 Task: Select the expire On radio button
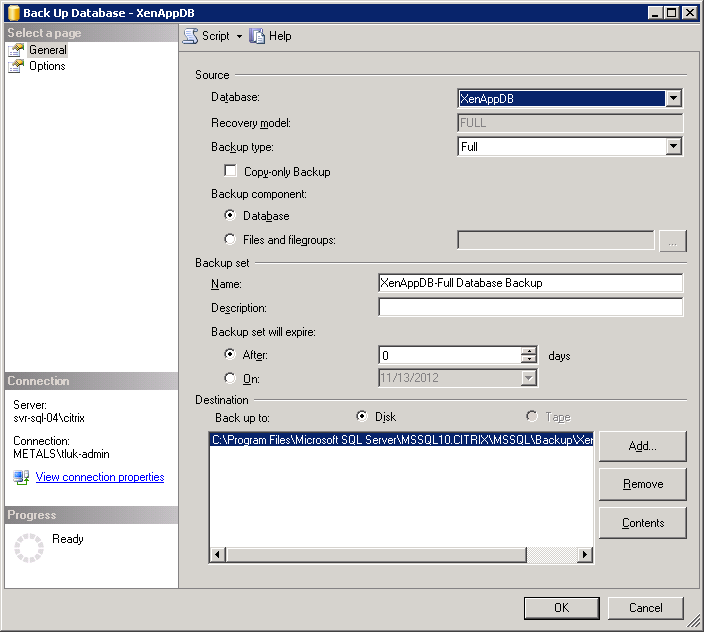230,378
